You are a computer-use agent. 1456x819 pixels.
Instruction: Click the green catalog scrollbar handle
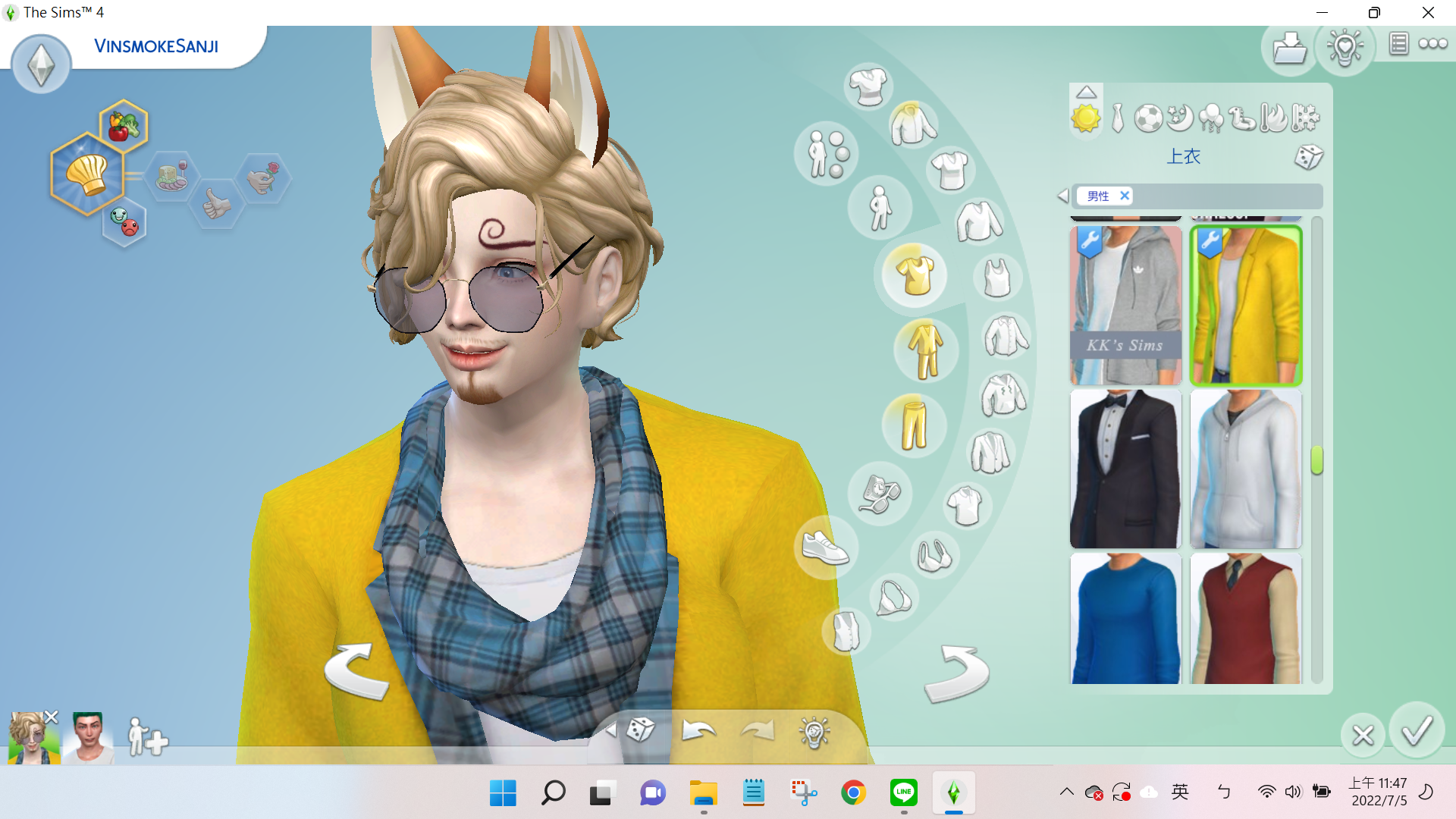(1316, 460)
